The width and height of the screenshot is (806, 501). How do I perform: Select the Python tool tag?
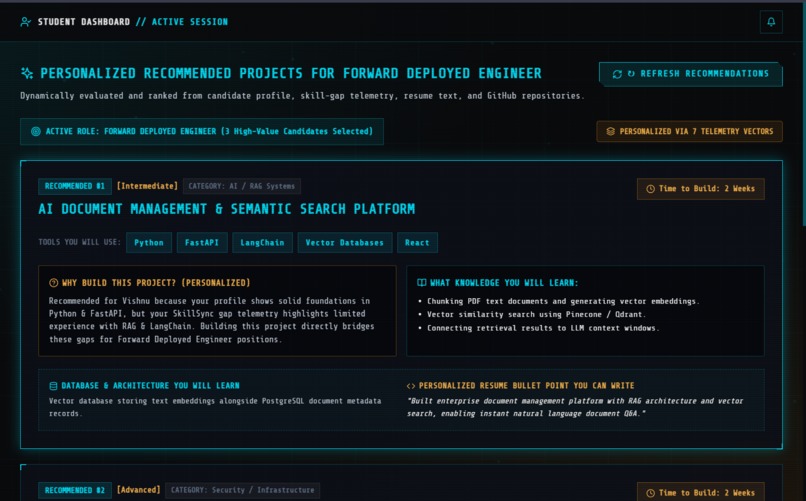(149, 243)
